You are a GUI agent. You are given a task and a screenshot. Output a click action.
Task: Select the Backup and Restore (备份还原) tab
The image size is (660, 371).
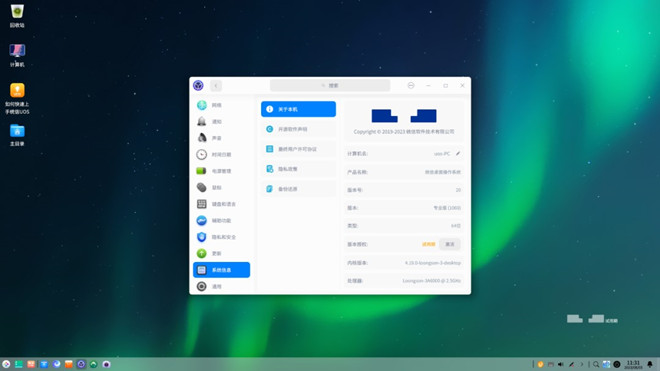click(x=298, y=189)
